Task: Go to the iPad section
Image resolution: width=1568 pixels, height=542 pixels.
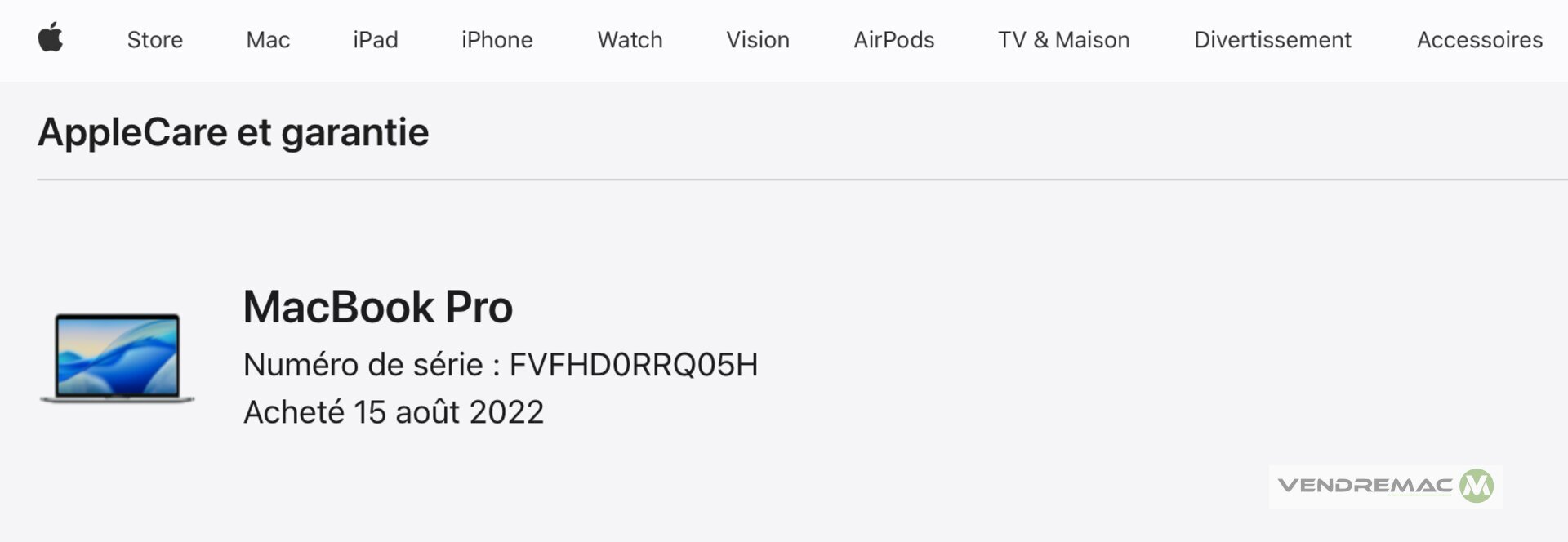Action: pos(376,40)
